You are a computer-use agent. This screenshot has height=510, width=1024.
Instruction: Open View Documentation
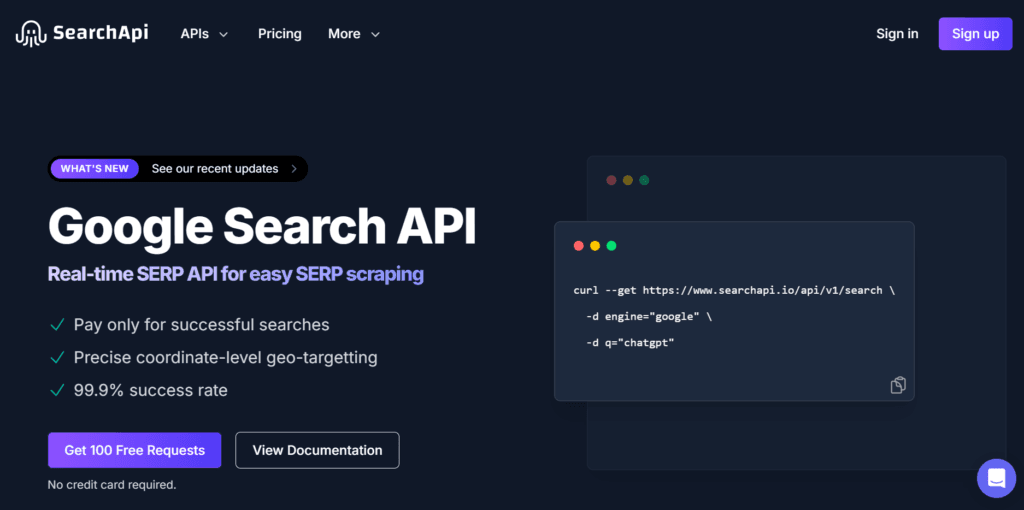317,450
